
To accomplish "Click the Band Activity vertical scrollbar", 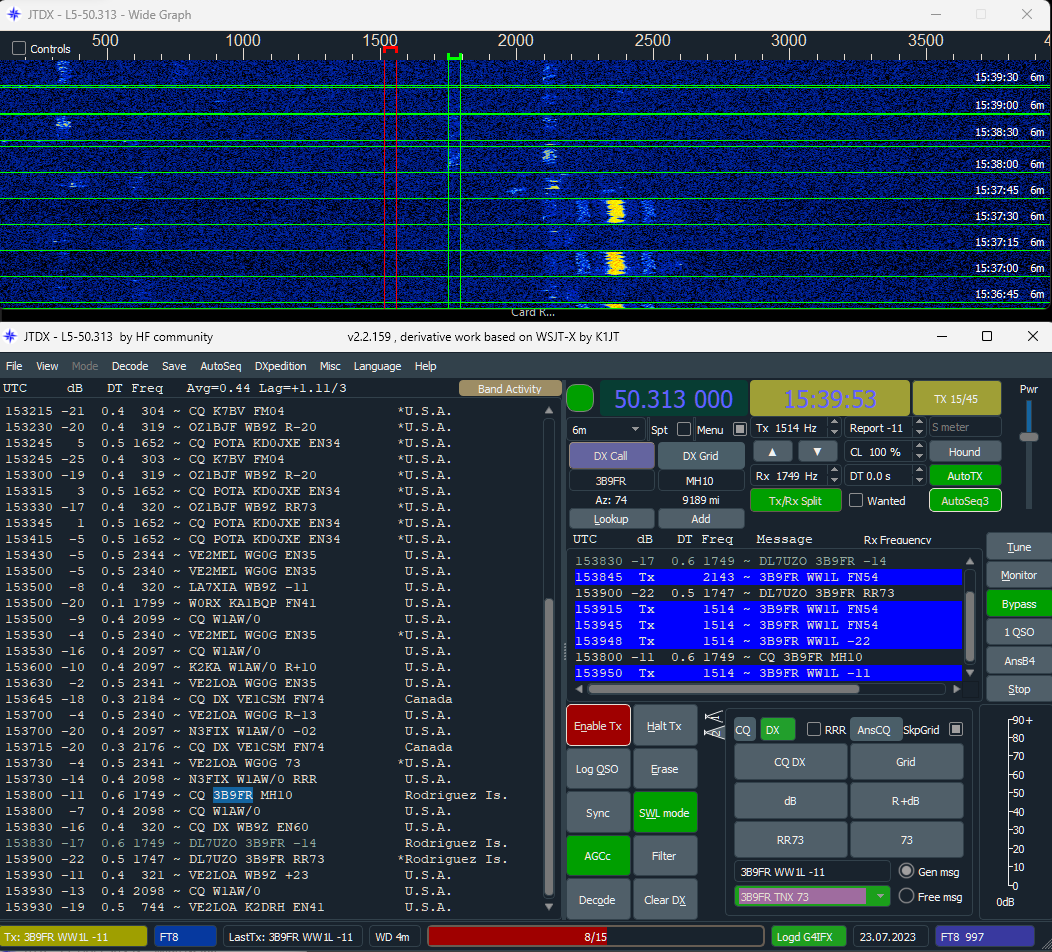I will [x=549, y=747].
